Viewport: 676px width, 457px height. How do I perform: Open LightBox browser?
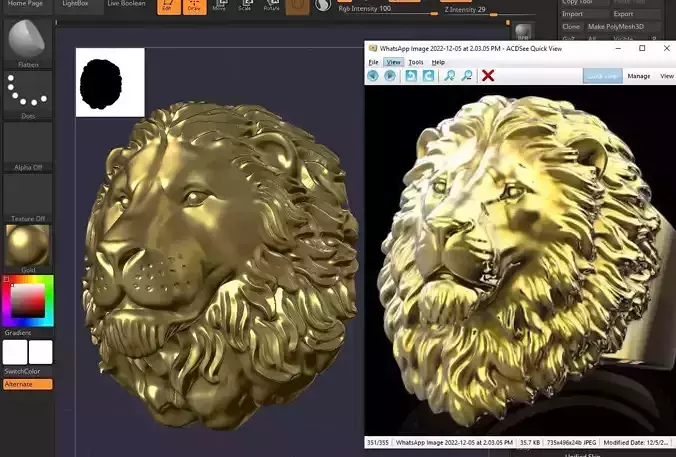click(x=75, y=3)
